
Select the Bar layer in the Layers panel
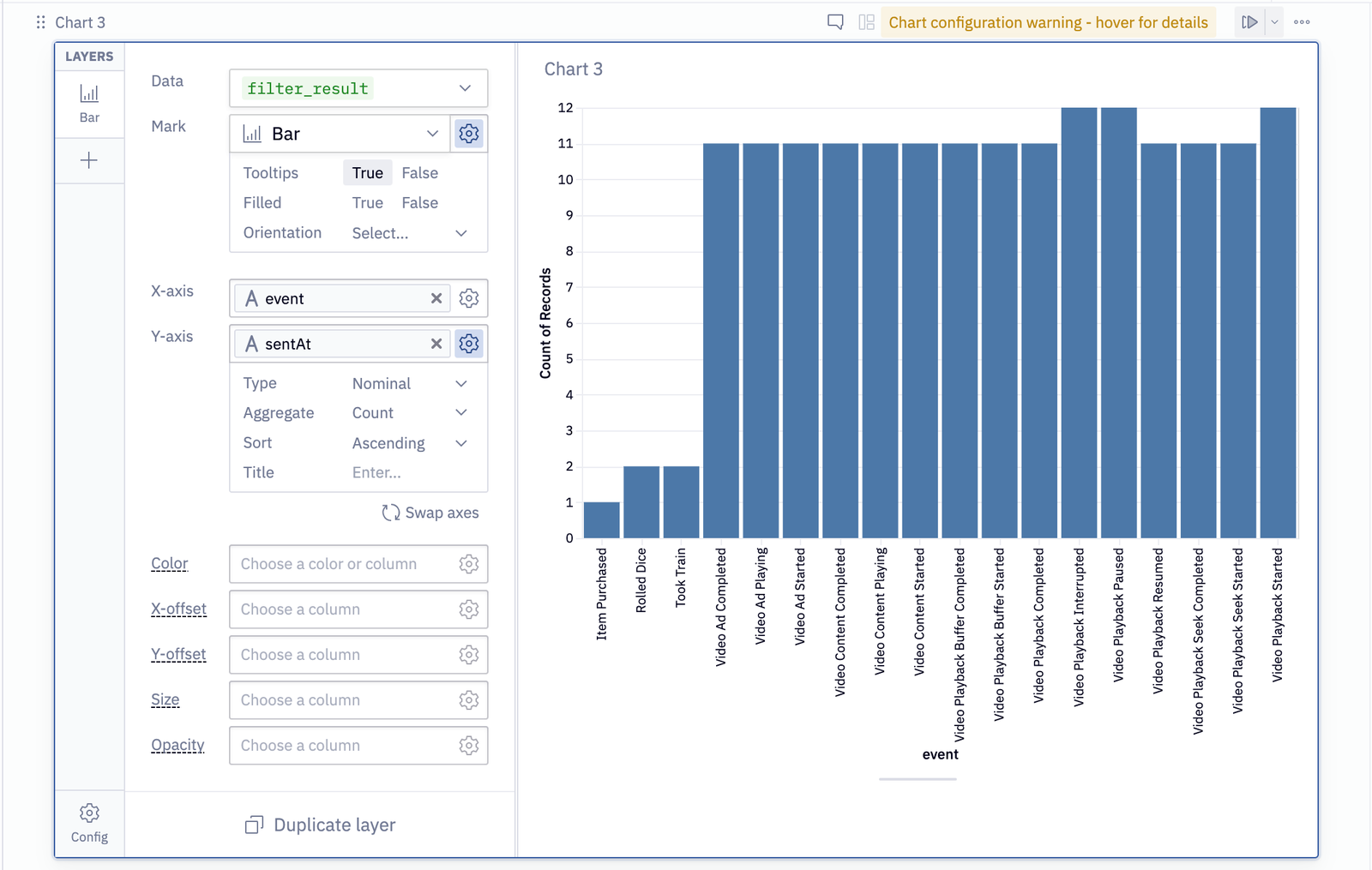[89, 103]
